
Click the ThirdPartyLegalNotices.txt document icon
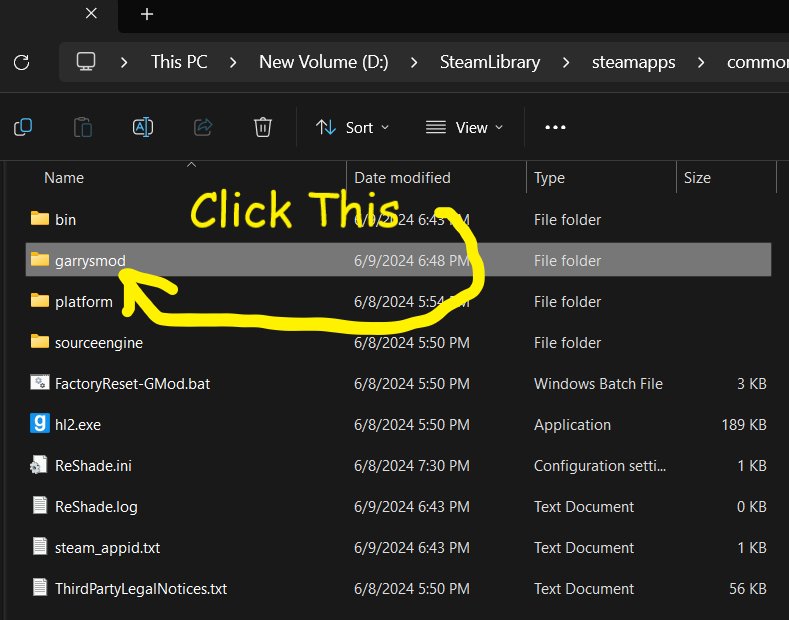click(x=40, y=587)
